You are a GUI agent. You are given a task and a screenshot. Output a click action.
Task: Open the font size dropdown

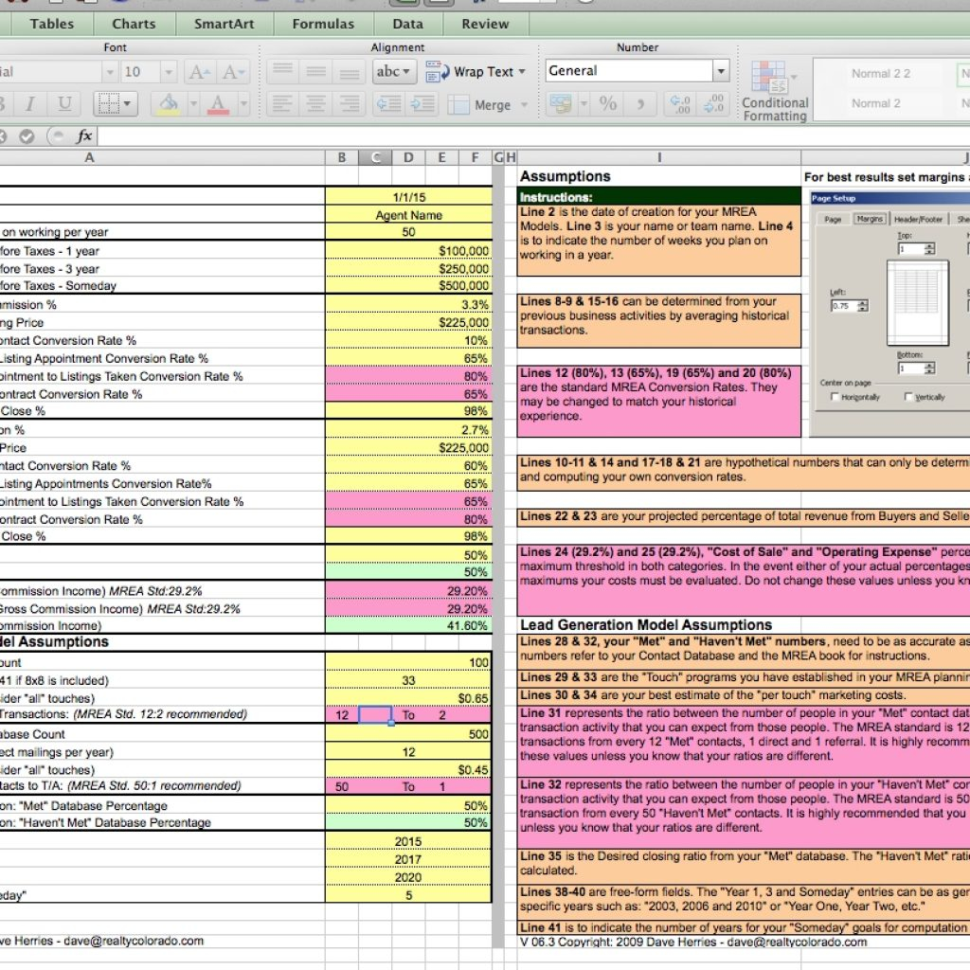(166, 73)
